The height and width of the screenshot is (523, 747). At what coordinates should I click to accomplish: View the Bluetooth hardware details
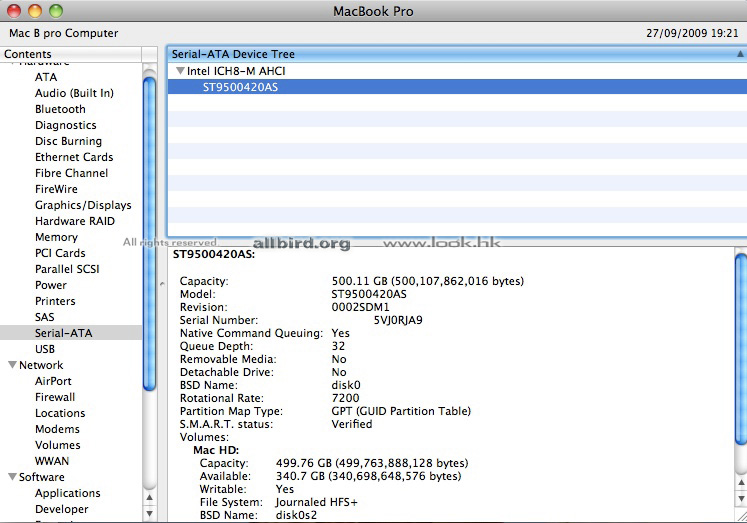point(60,109)
